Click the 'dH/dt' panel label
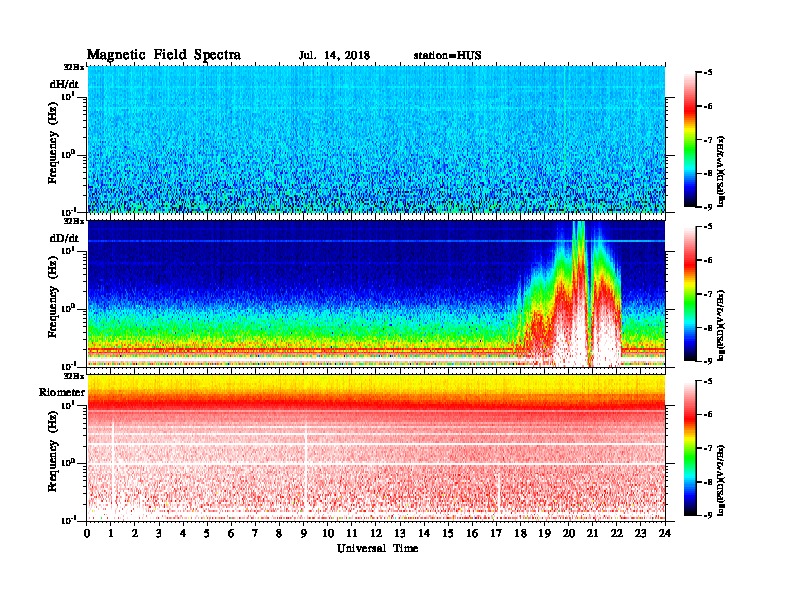This screenshot has height=612, width=792. point(64,84)
